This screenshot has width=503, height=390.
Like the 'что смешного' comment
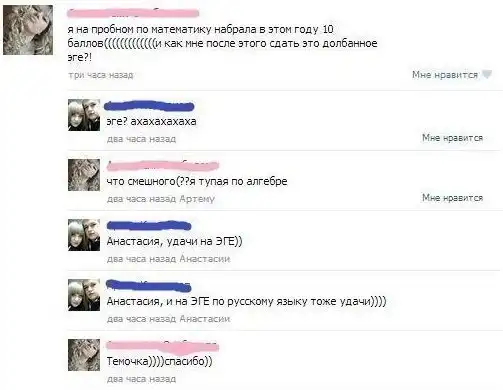click(452, 198)
